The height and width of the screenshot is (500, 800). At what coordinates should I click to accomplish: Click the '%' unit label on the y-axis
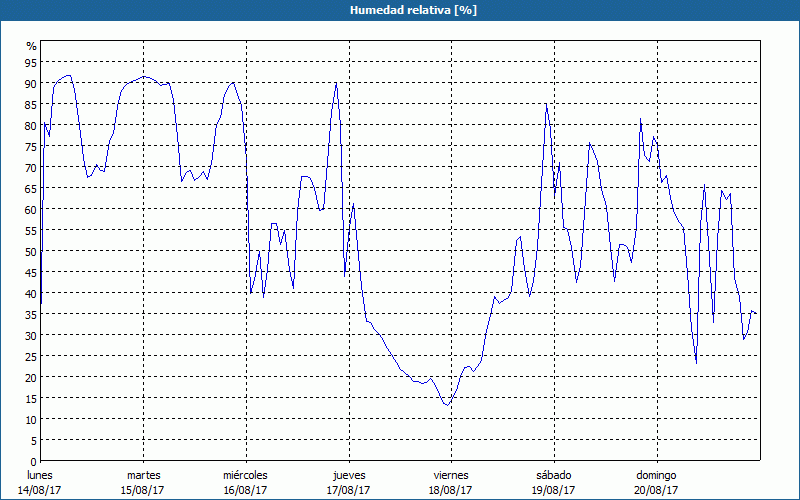click(x=31, y=46)
